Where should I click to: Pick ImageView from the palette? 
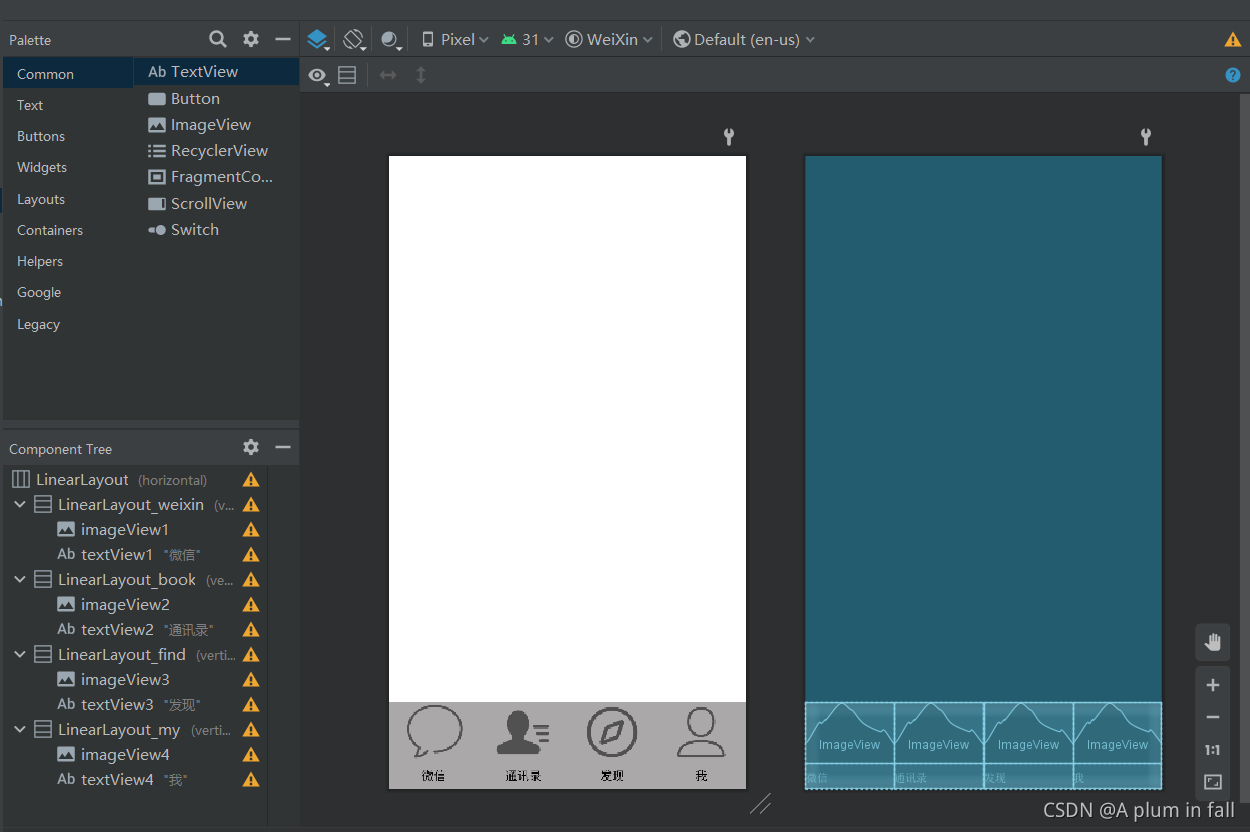[216, 125]
